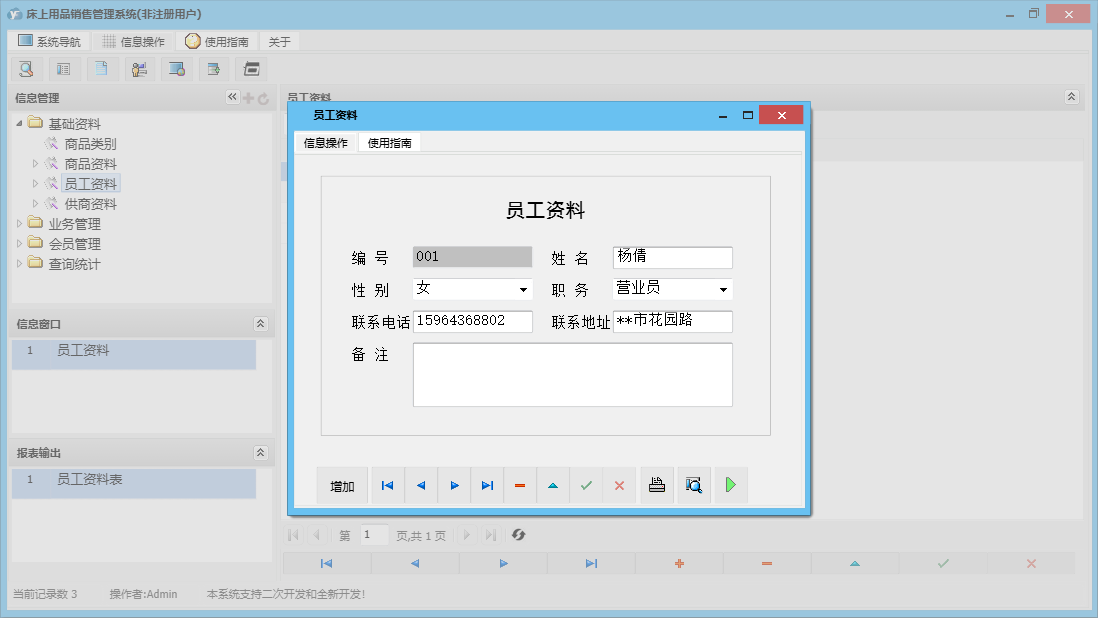The width and height of the screenshot is (1098, 618).
Task: Open the 系统导航 menu
Action: pos(46,41)
